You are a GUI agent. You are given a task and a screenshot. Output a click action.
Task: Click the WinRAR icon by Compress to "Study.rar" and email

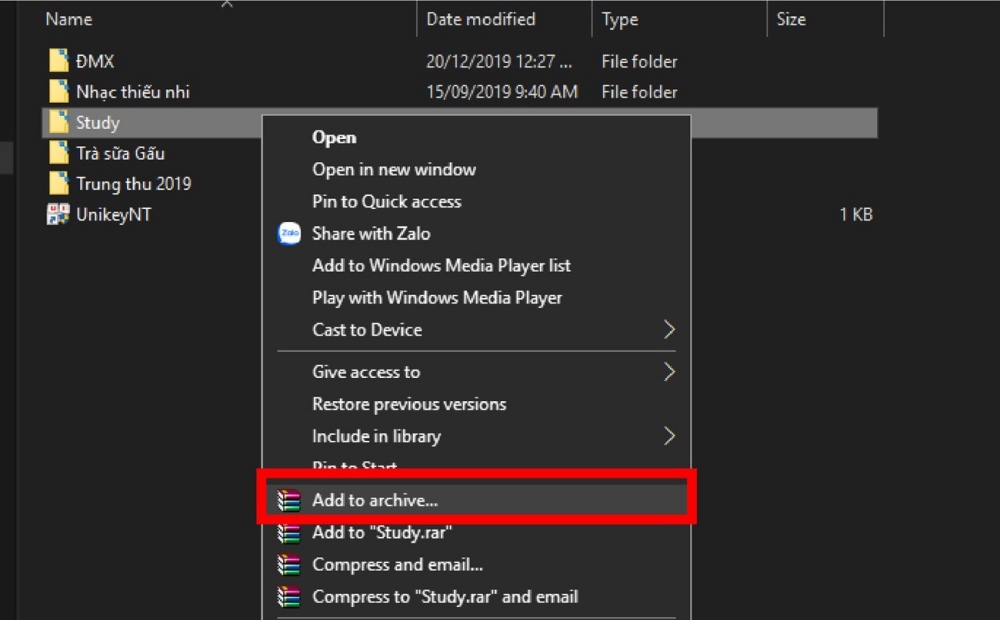pyautogui.click(x=289, y=597)
